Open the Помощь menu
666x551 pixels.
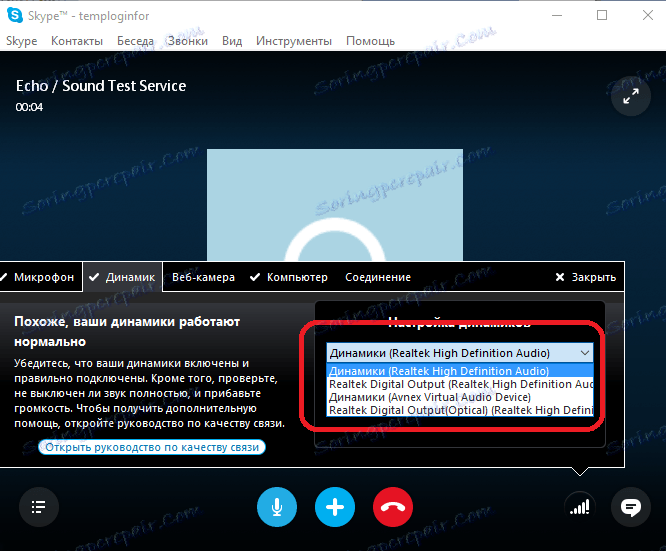[x=370, y=41]
